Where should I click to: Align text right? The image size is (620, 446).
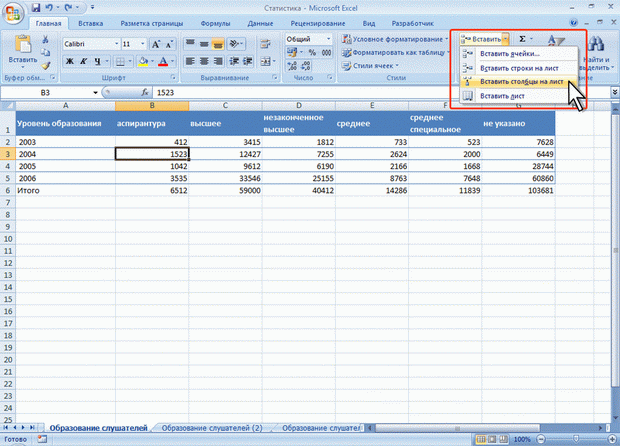218,61
